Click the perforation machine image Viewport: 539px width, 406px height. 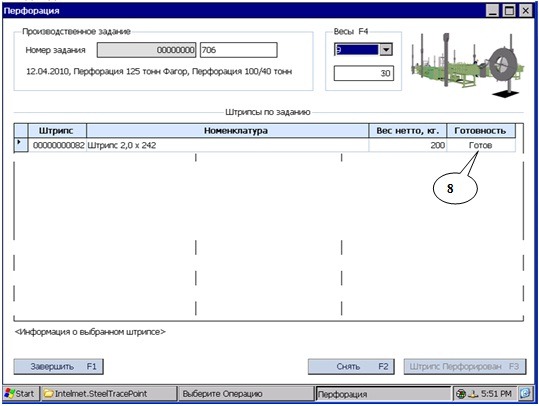468,64
